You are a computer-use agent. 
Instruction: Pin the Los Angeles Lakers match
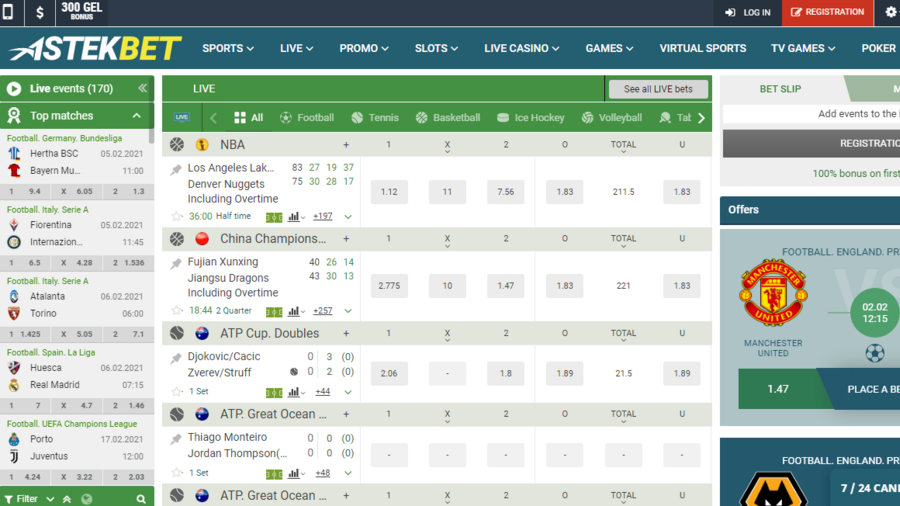tap(177, 170)
